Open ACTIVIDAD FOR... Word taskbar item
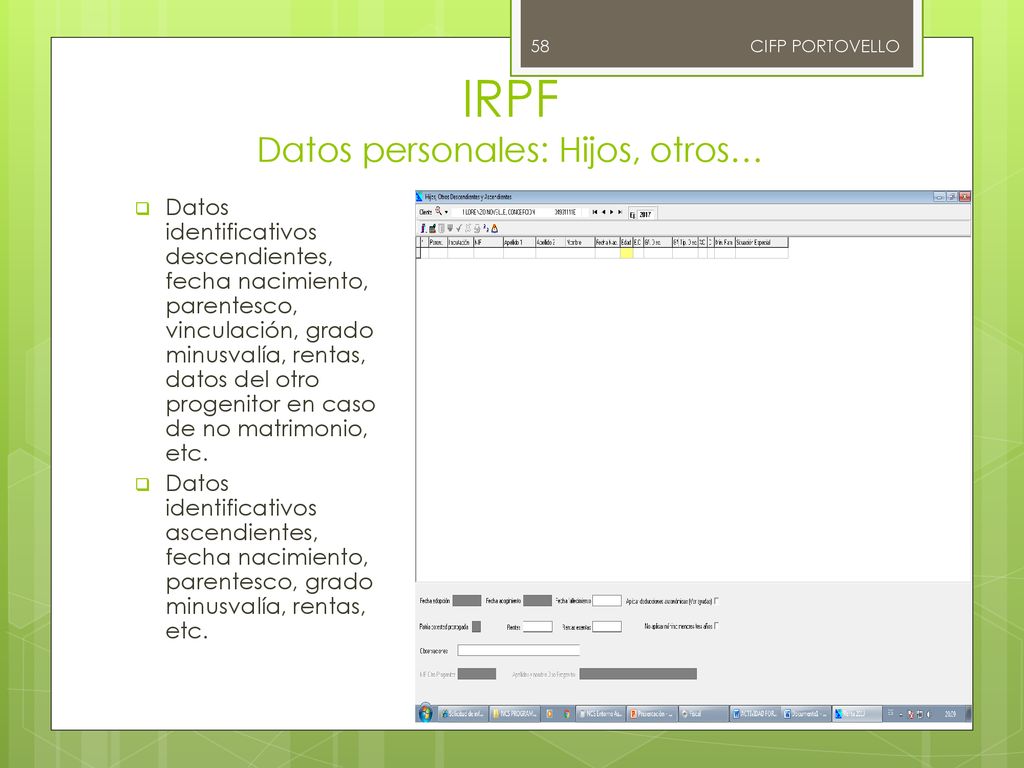 [x=755, y=714]
